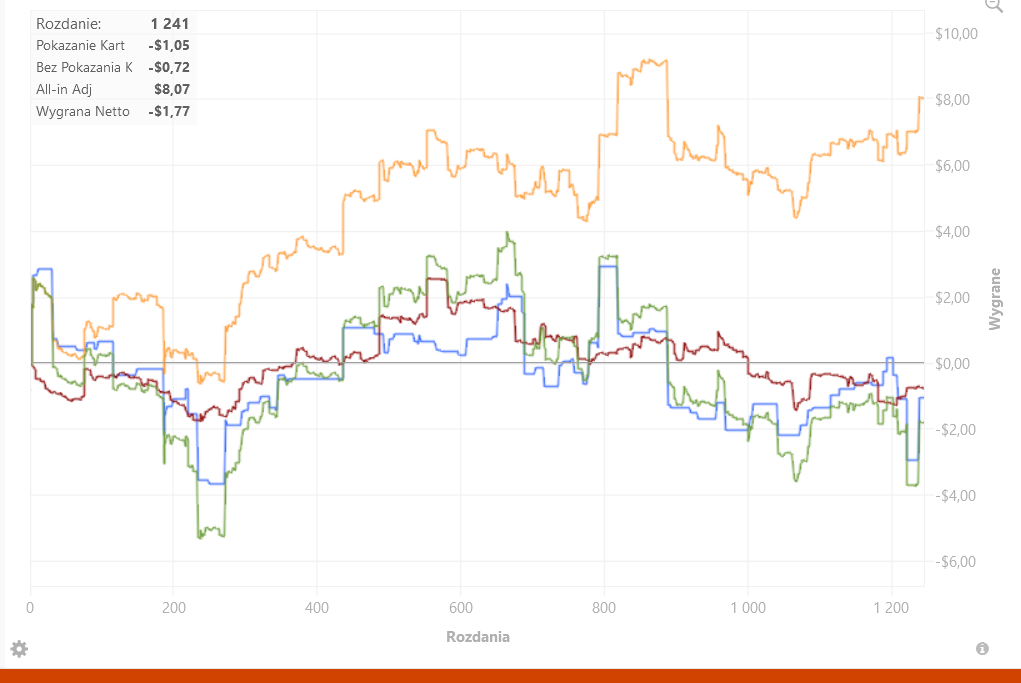Click the Wygrane y-axis title
Screen dimensions: 1021x683
point(994,299)
